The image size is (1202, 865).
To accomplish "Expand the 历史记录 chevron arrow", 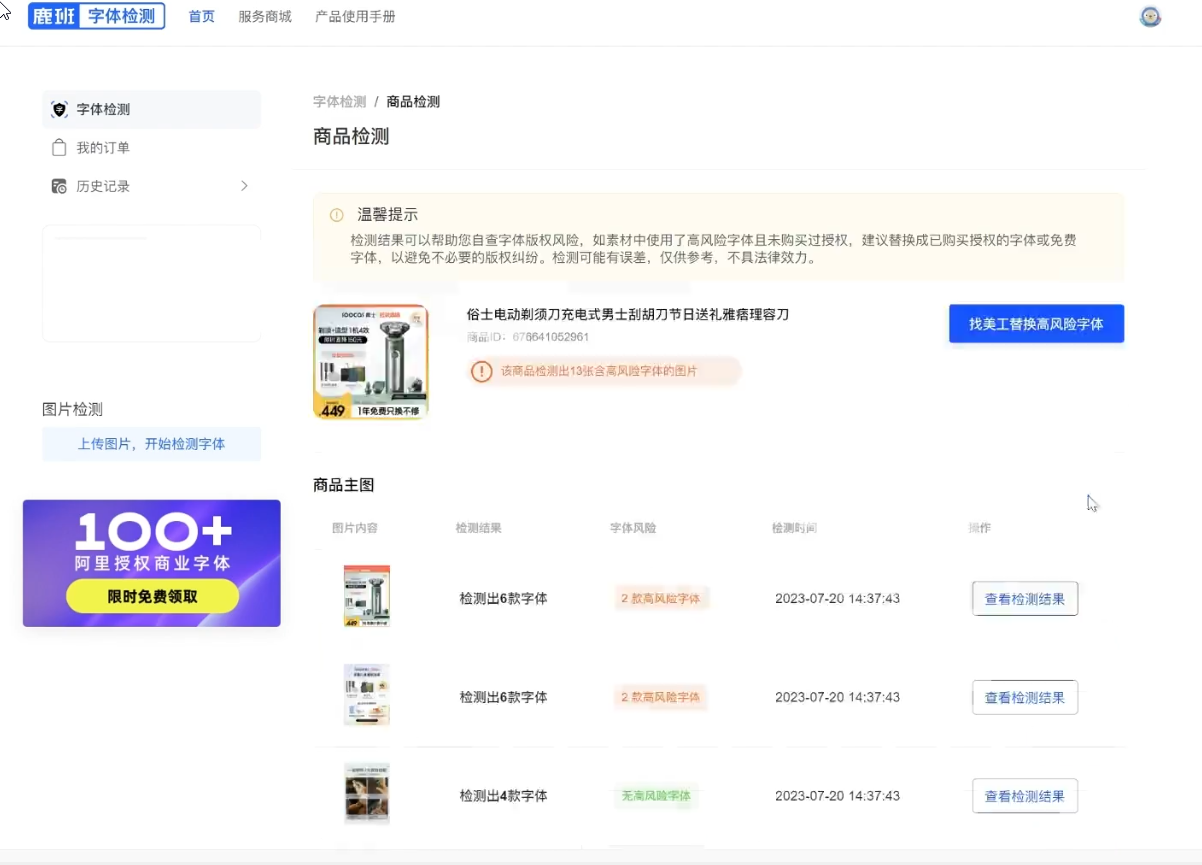I will pyautogui.click(x=244, y=186).
